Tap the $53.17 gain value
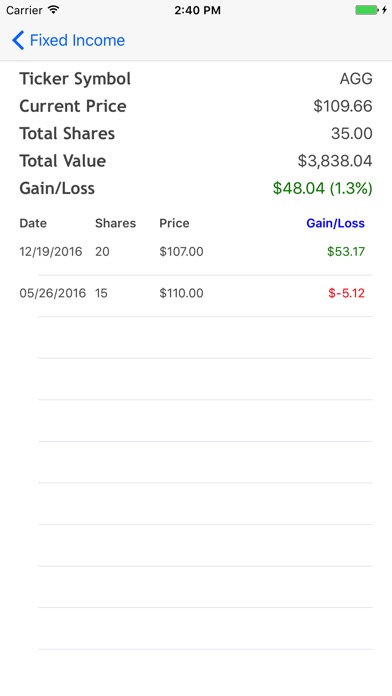 point(346,252)
